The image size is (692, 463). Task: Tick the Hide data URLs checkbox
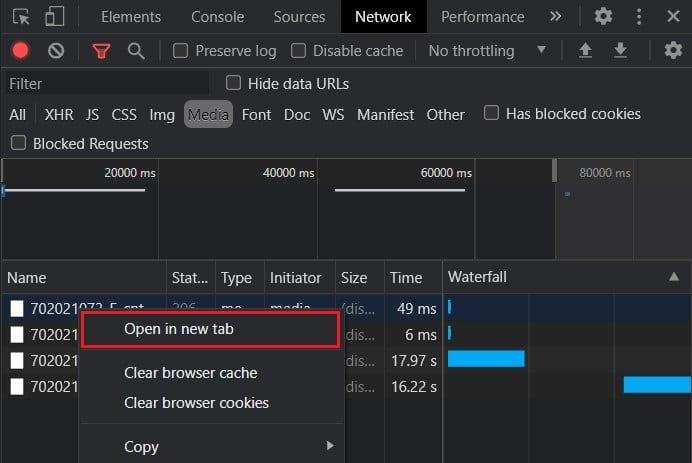pos(234,83)
